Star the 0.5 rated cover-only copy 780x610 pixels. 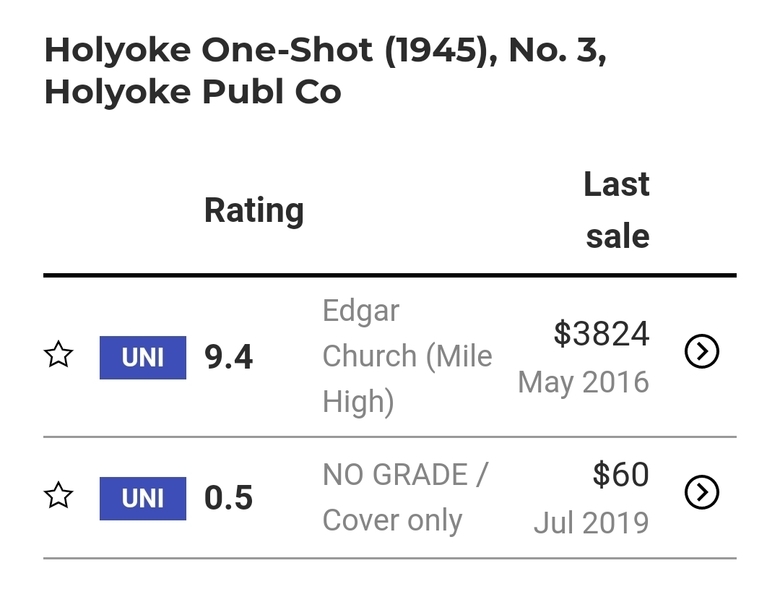pyautogui.click(x=59, y=495)
